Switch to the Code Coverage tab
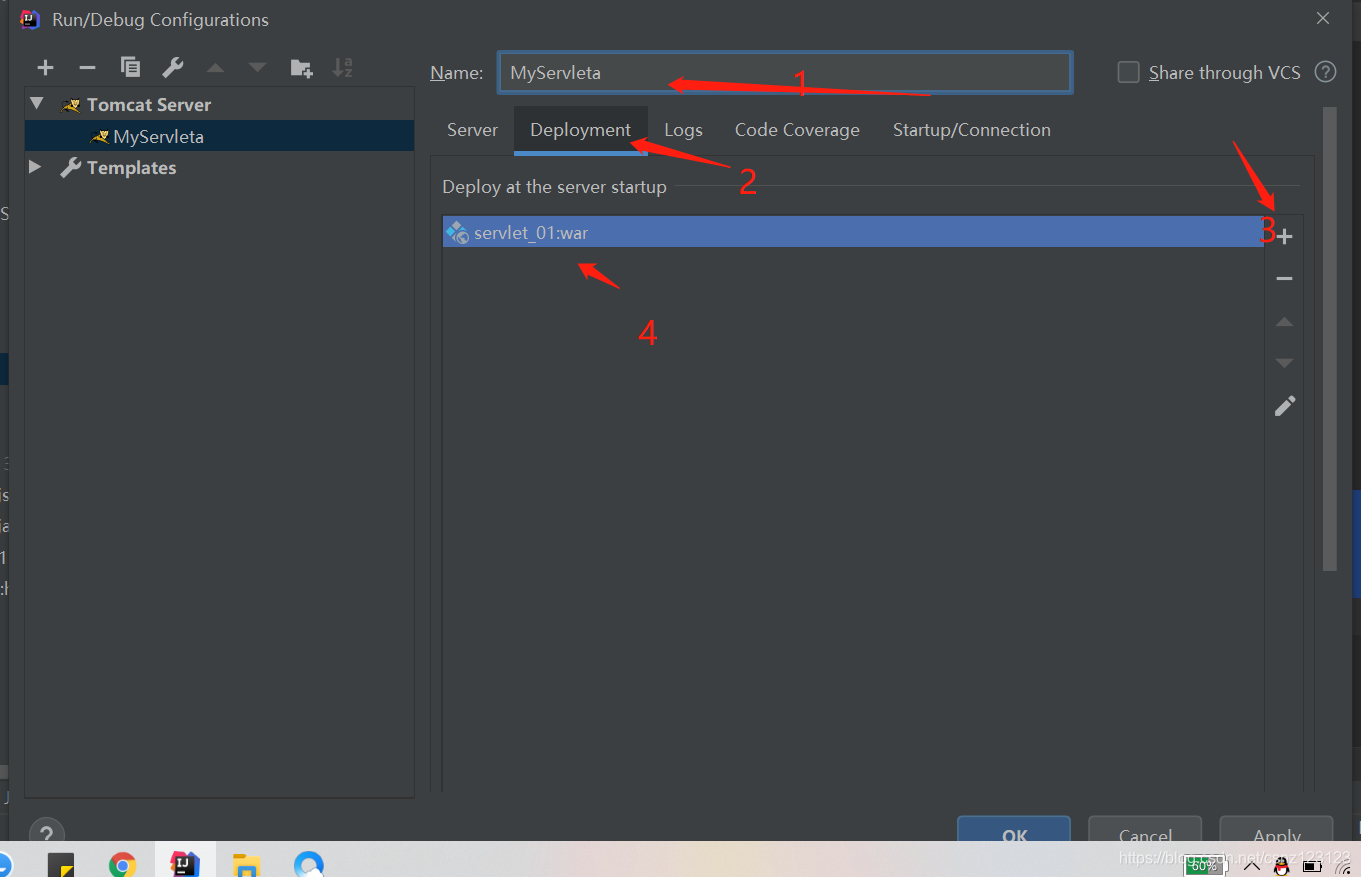1361x877 pixels. coord(797,130)
